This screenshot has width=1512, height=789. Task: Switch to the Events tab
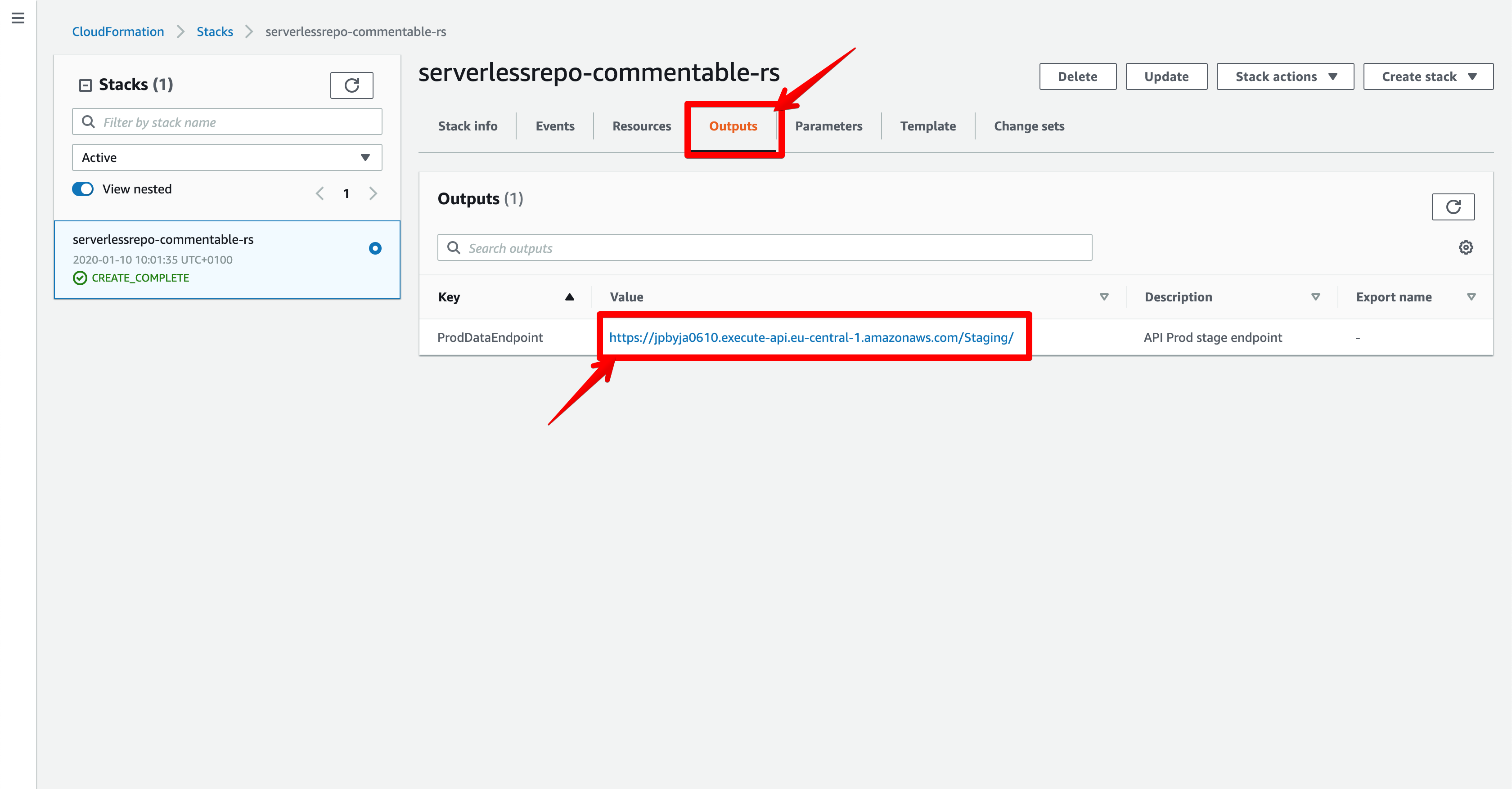555,126
